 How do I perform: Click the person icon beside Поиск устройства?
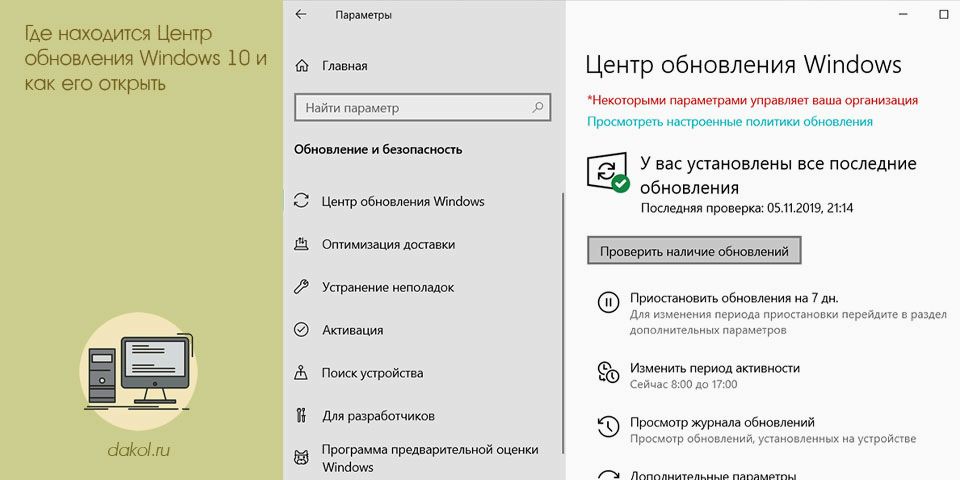(301, 372)
